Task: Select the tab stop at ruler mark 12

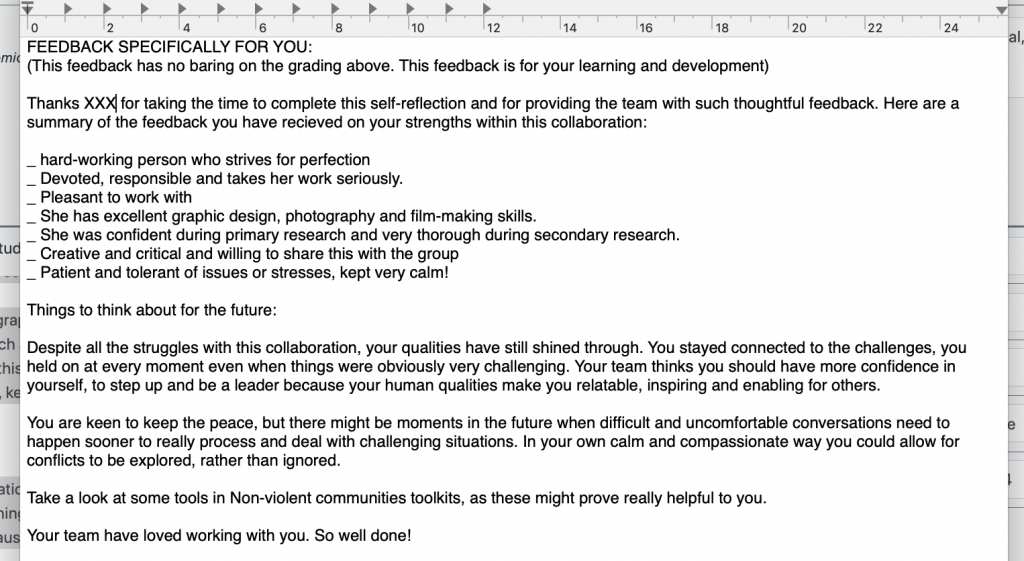Action: coord(487,8)
